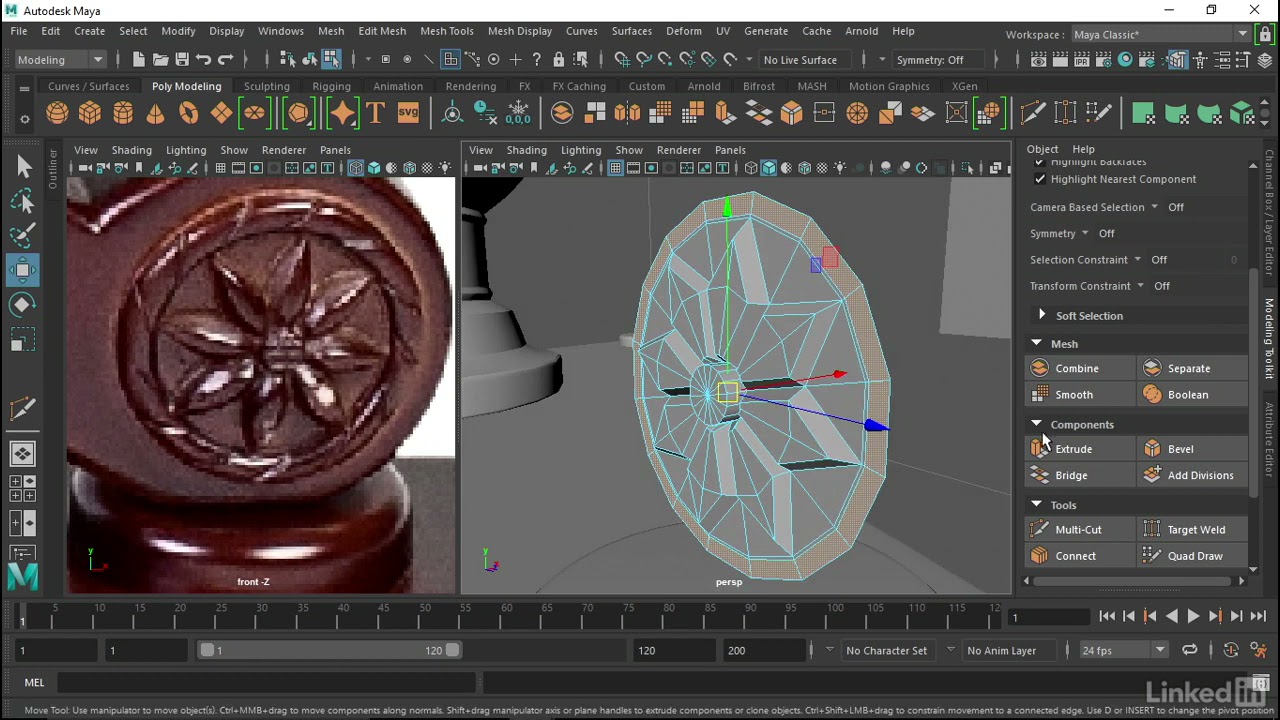The image size is (1280, 720).
Task: Open Transform Constraint dropdown
Action: [1140, 286]
